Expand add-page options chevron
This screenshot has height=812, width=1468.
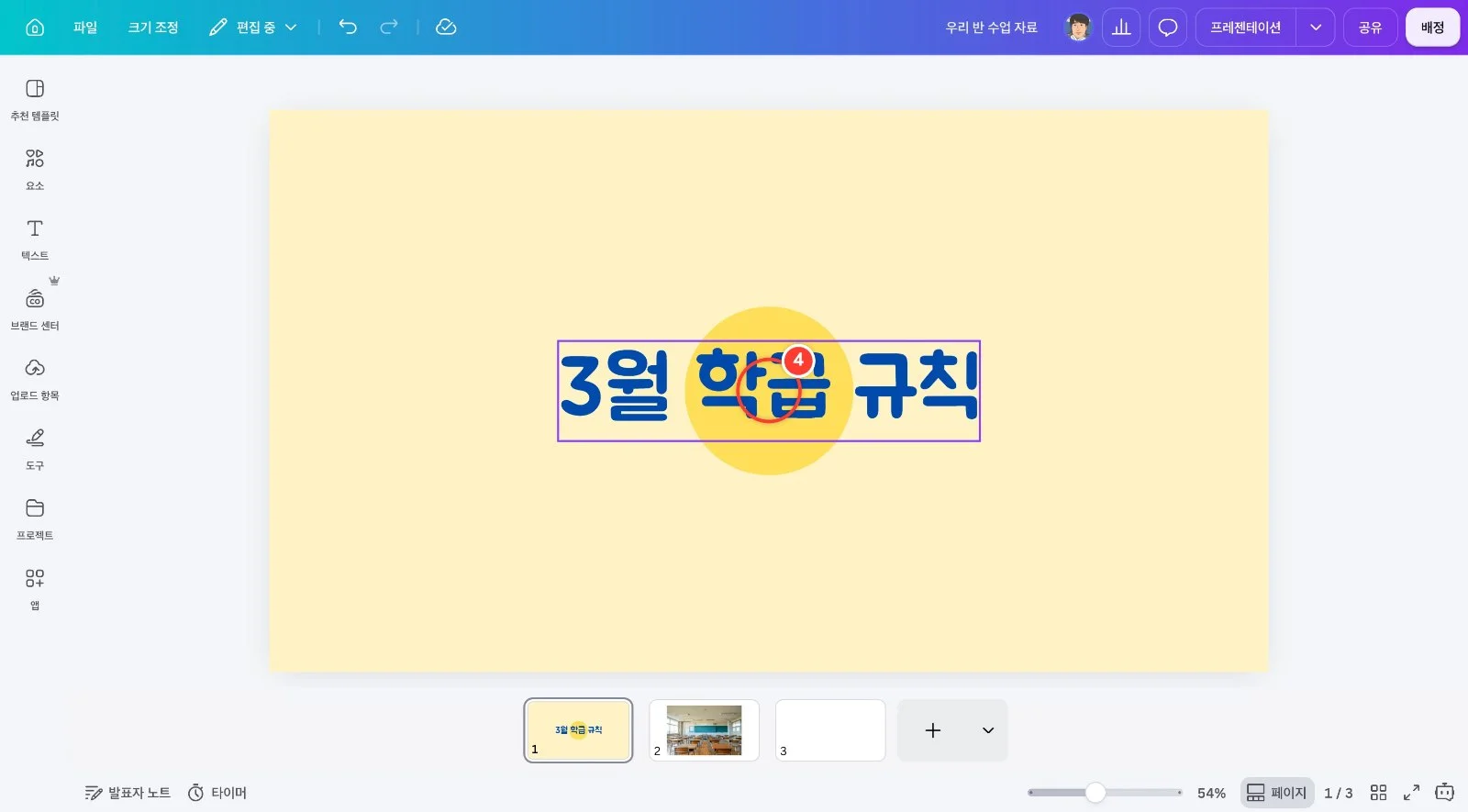988,730
